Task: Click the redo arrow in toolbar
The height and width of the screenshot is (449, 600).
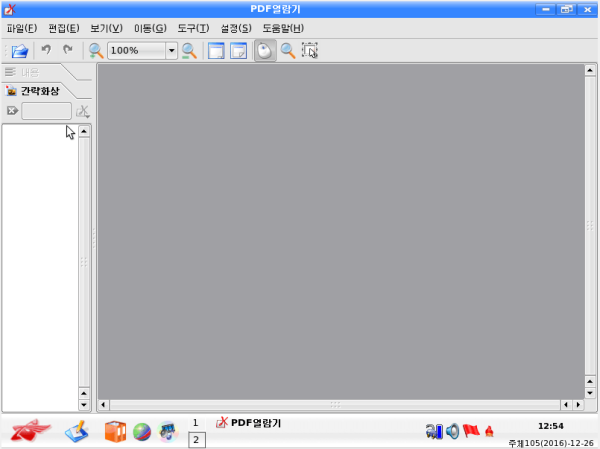Action: tap(68, 50)
